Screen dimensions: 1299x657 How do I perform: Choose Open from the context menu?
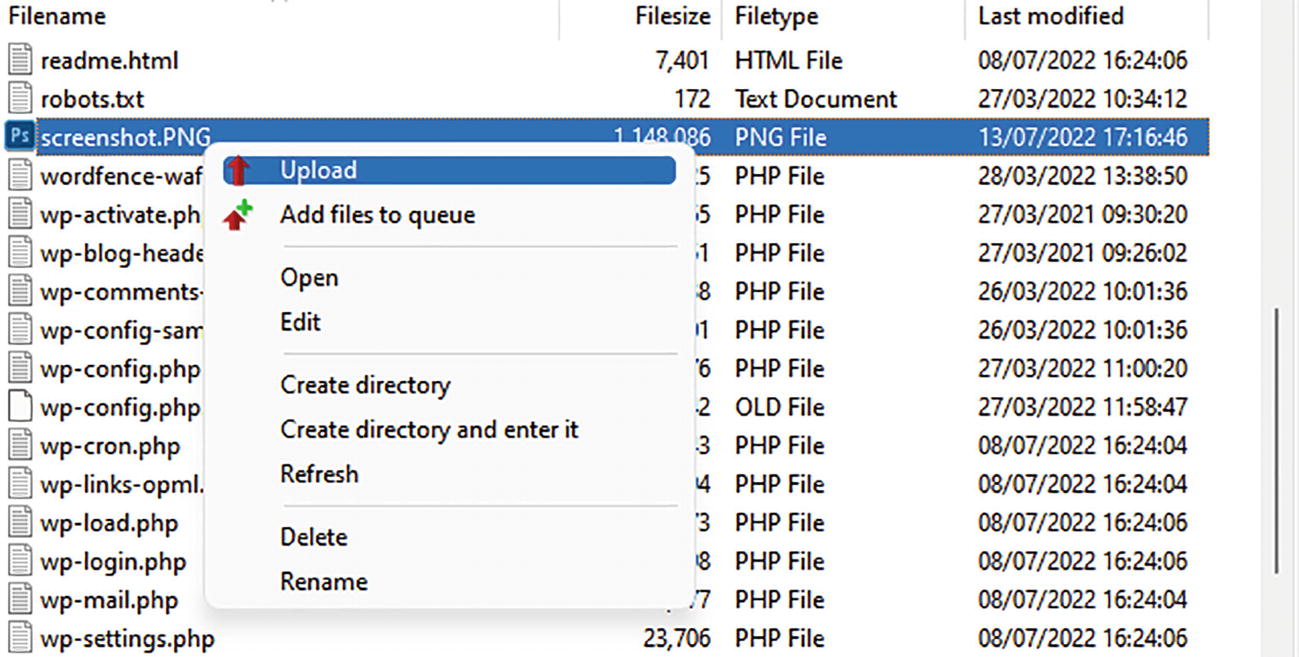(x=309, y=278)
